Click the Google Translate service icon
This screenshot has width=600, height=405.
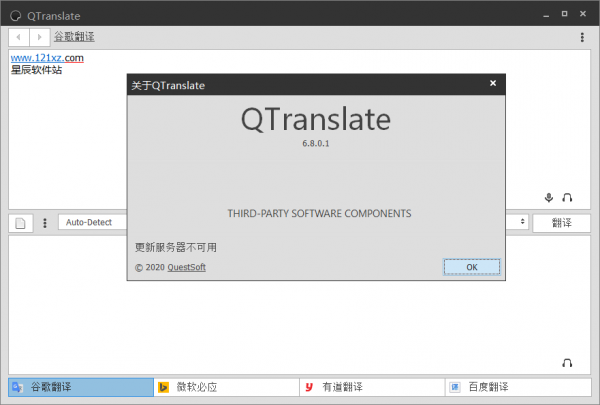coord(17,387)
